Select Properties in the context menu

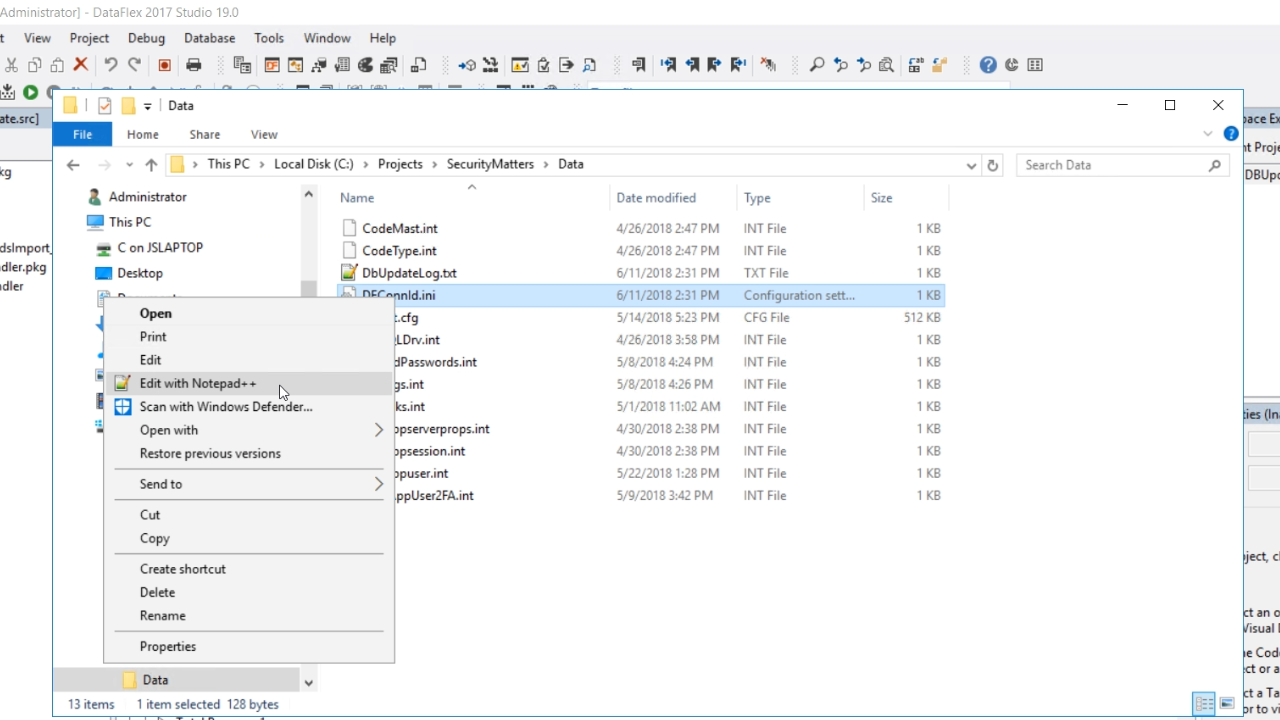168,646
